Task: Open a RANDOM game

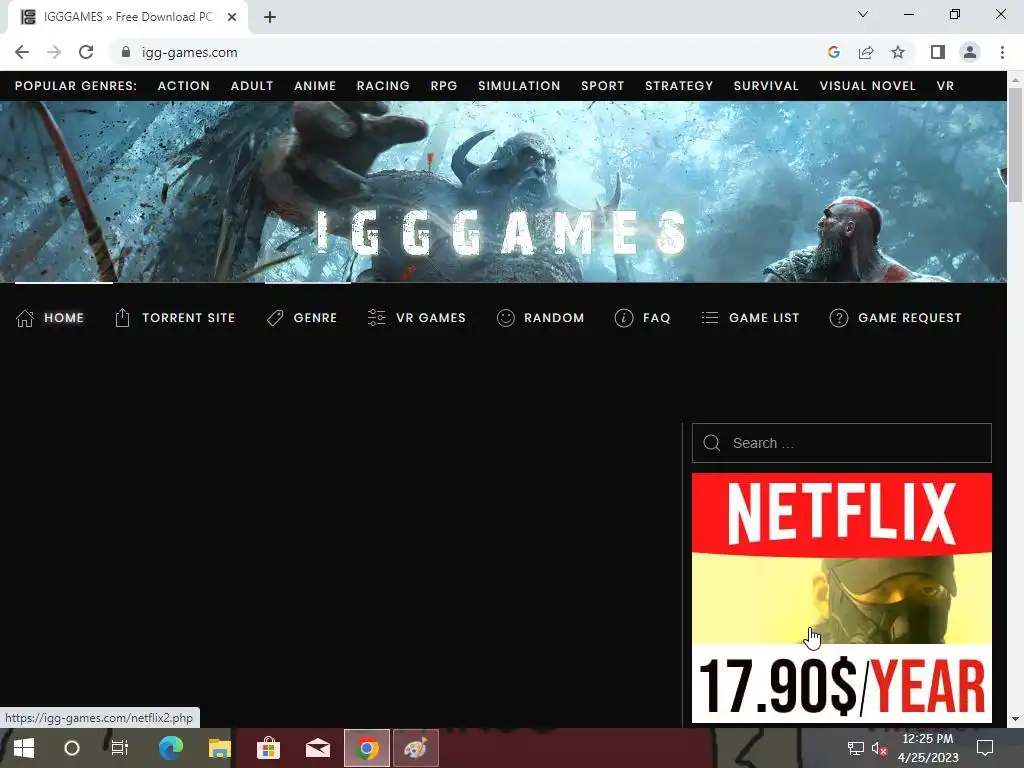Action: 554,318
